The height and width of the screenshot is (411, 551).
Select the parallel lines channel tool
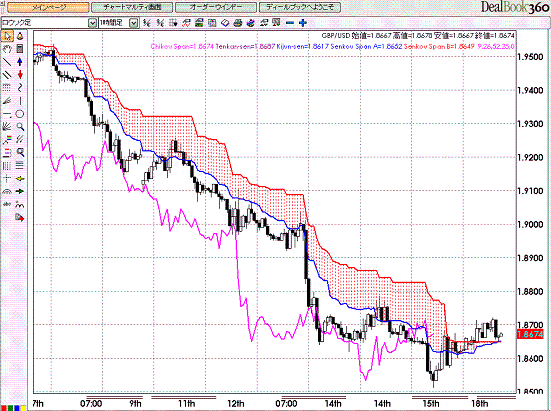7,75
